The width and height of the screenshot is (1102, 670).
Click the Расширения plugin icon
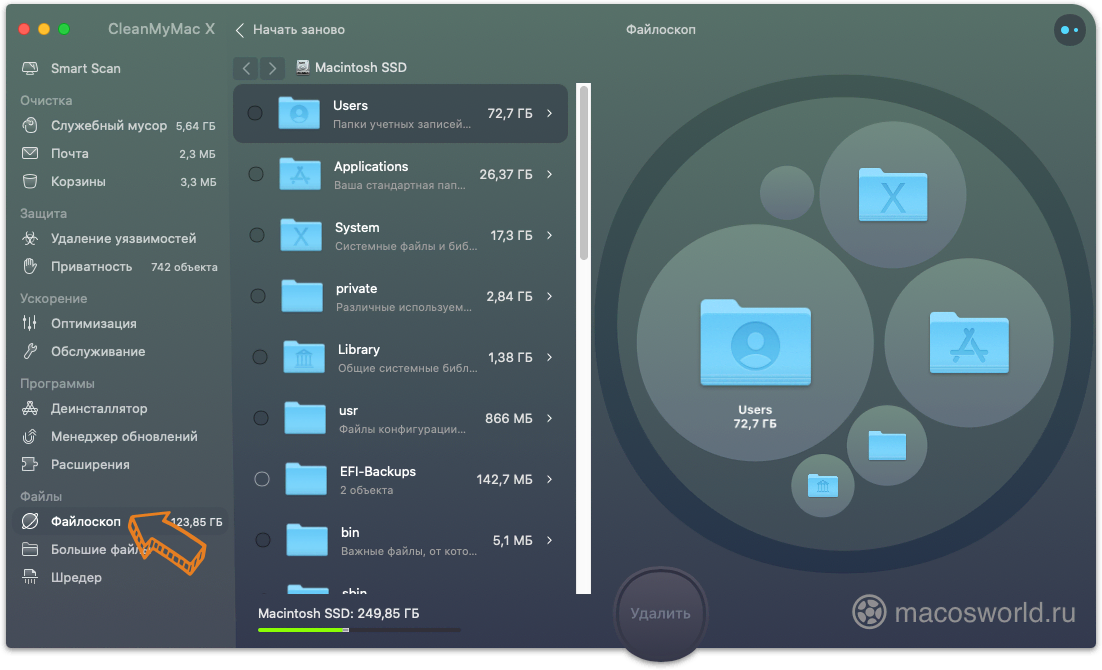(x=30, y=465)
